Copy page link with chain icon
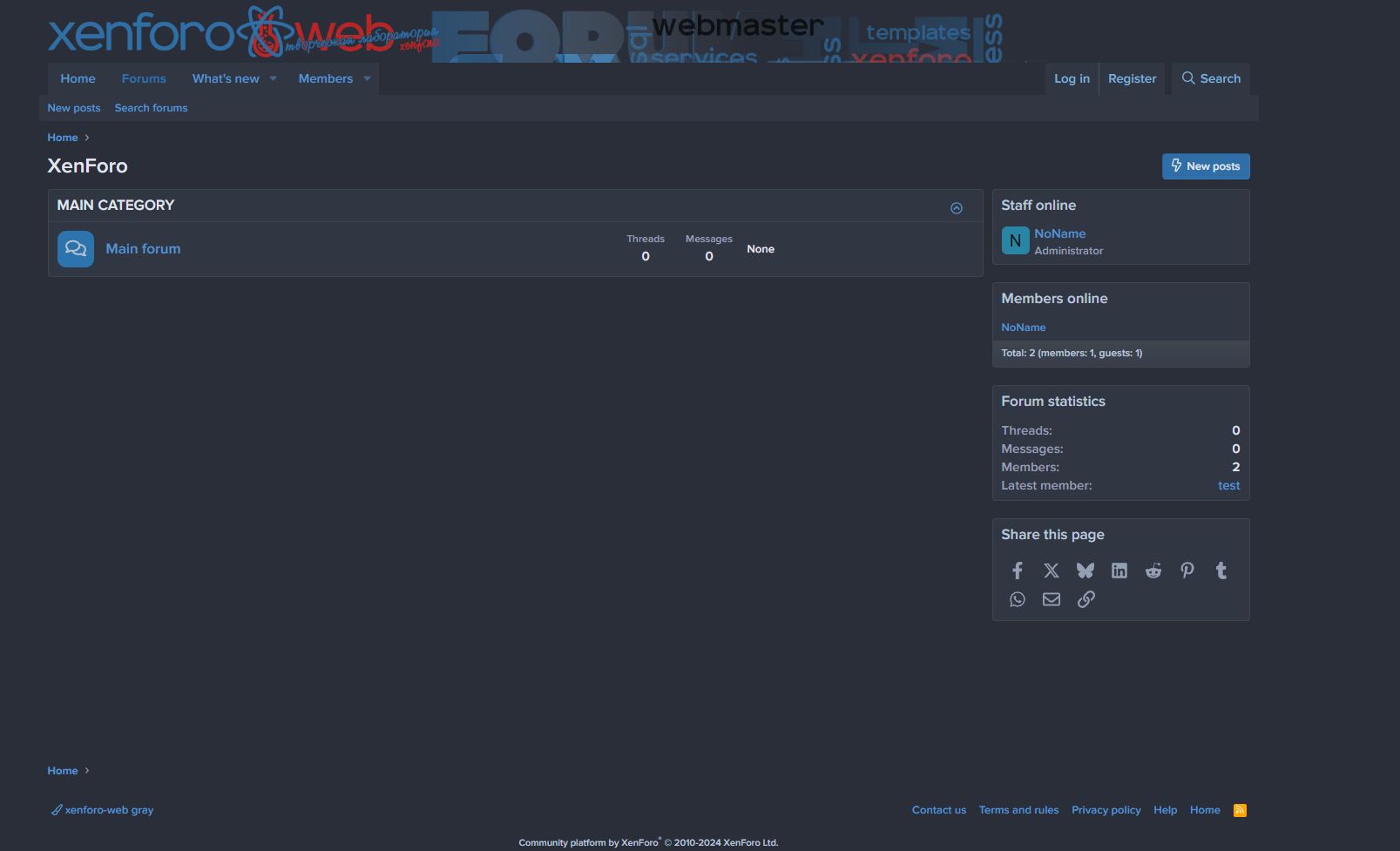This screenshot has height=851, width=1400. pyautogui.click(x=1086, y=599)
